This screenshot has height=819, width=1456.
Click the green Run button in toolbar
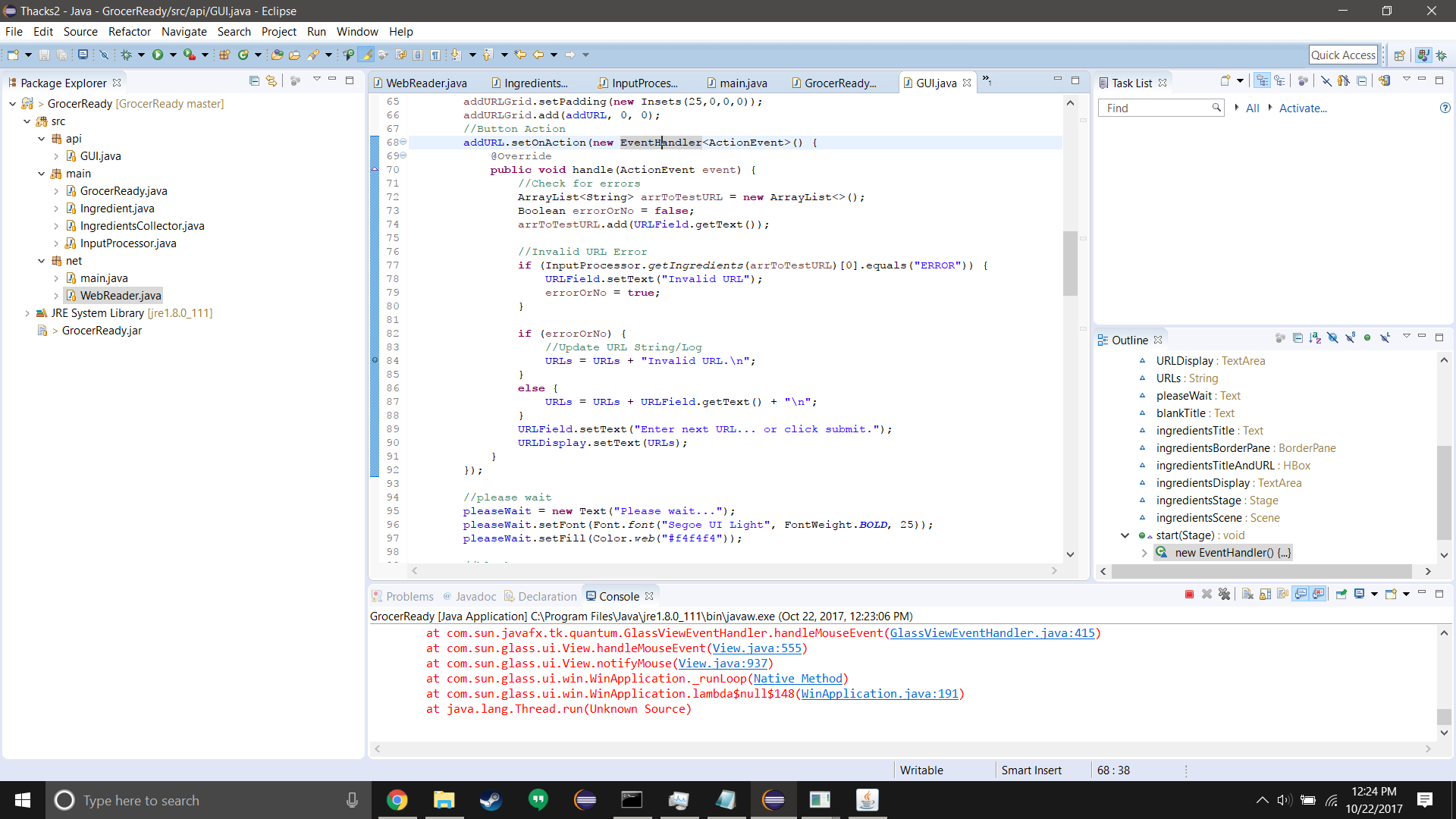[158, 55]
